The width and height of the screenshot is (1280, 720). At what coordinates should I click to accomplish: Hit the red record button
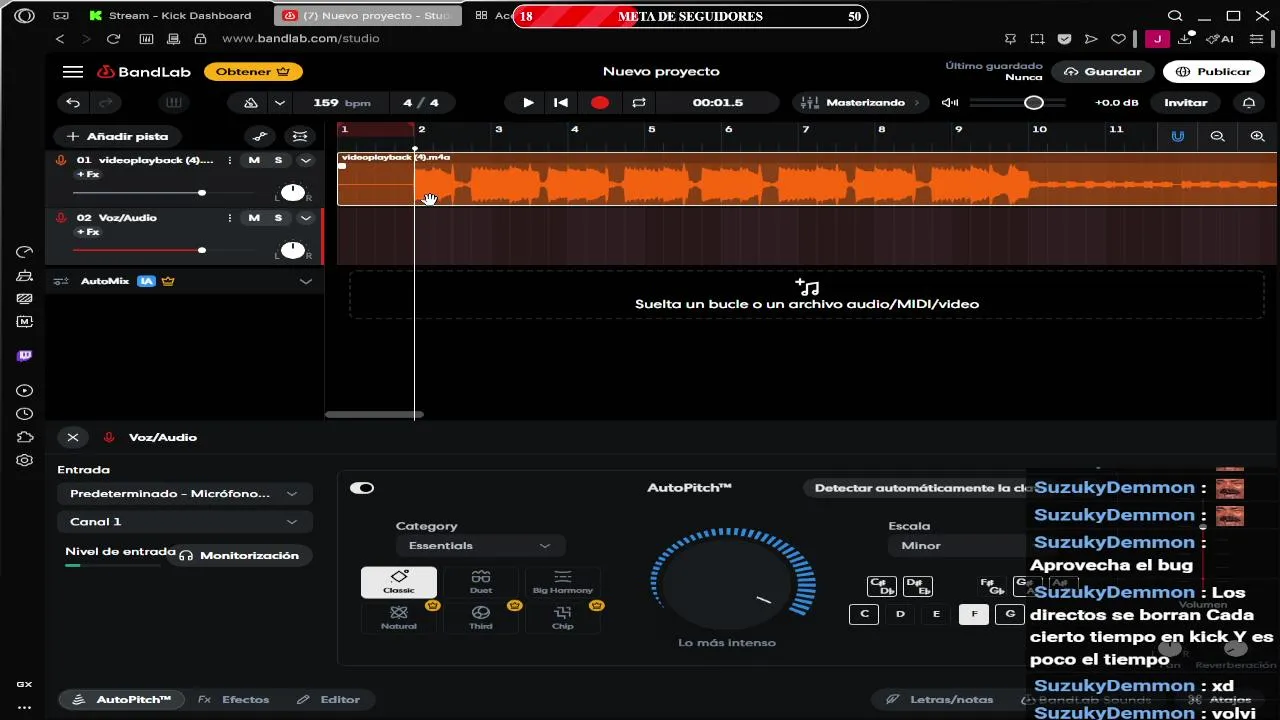tap(599, 103)
